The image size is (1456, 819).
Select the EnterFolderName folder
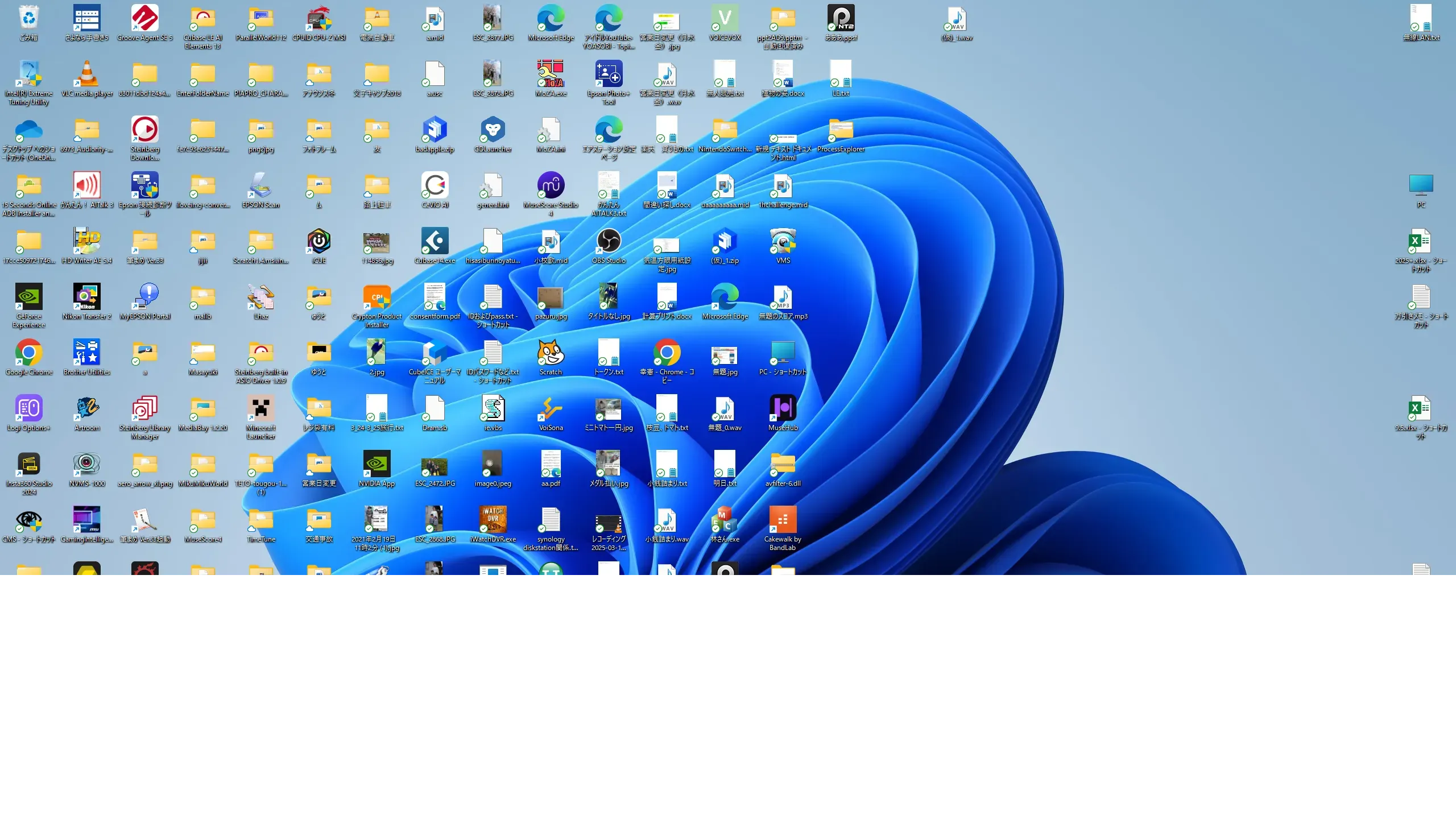click(203, 74)
